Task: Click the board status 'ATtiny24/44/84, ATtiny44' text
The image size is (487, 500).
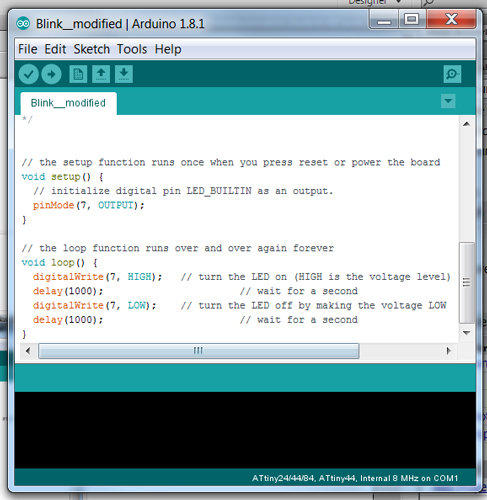Action: 303,478
